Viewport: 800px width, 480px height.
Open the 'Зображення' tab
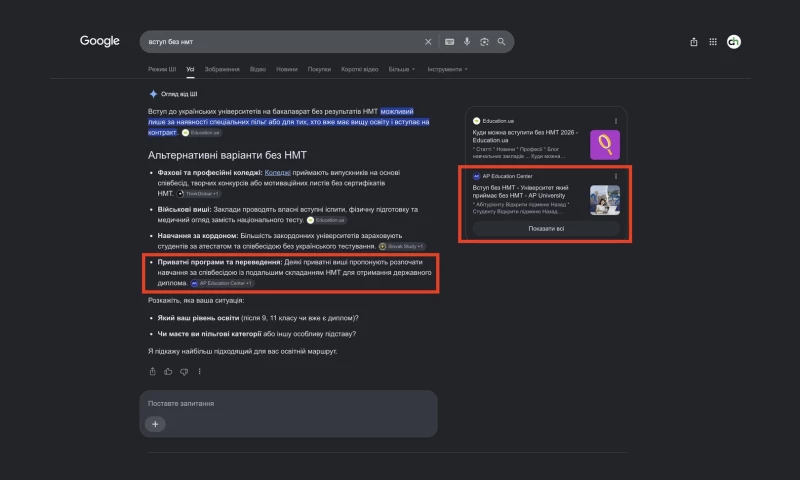point(222,69)
